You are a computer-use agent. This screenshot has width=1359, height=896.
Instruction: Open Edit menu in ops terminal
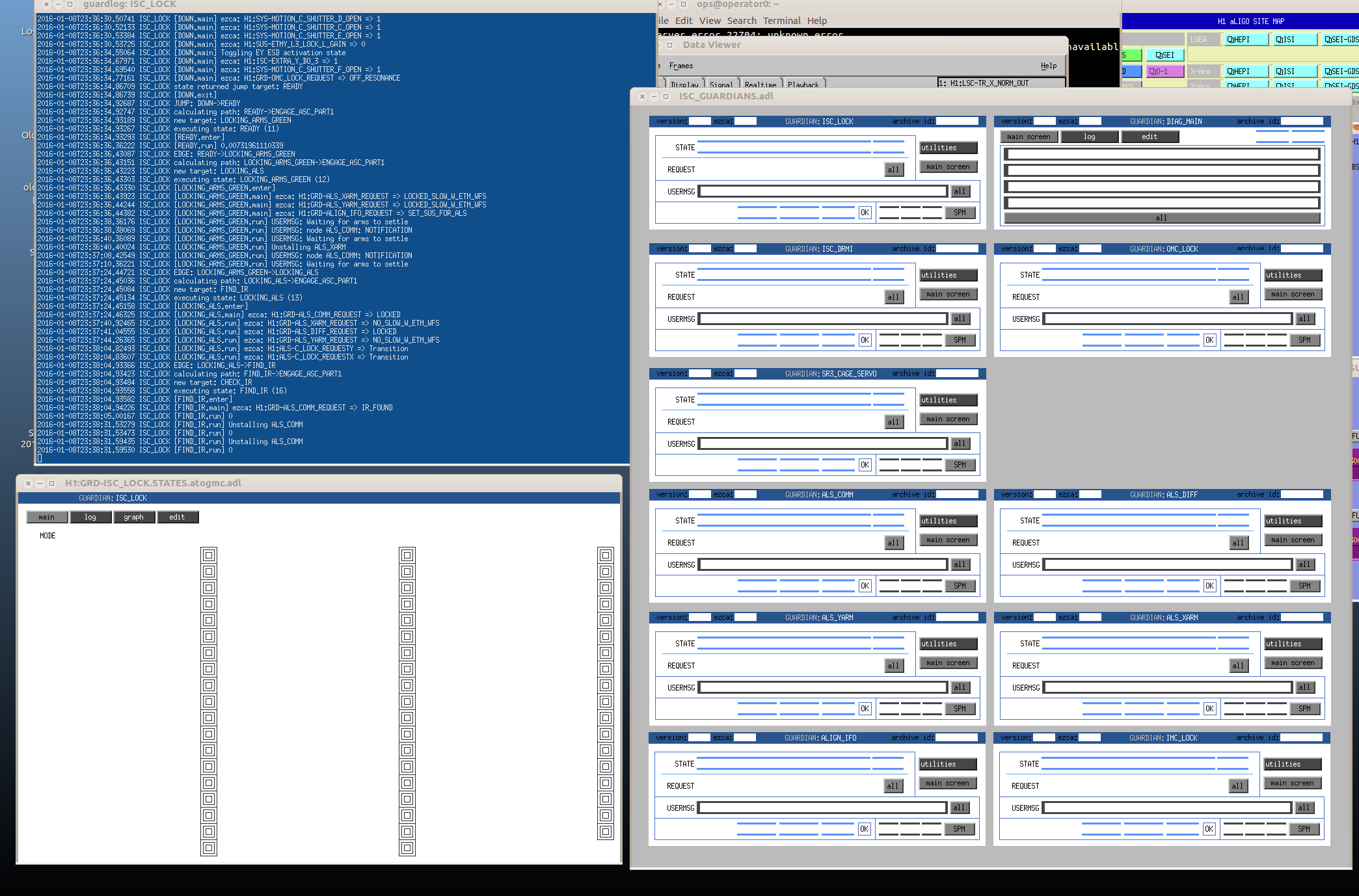tap(684, 21)
